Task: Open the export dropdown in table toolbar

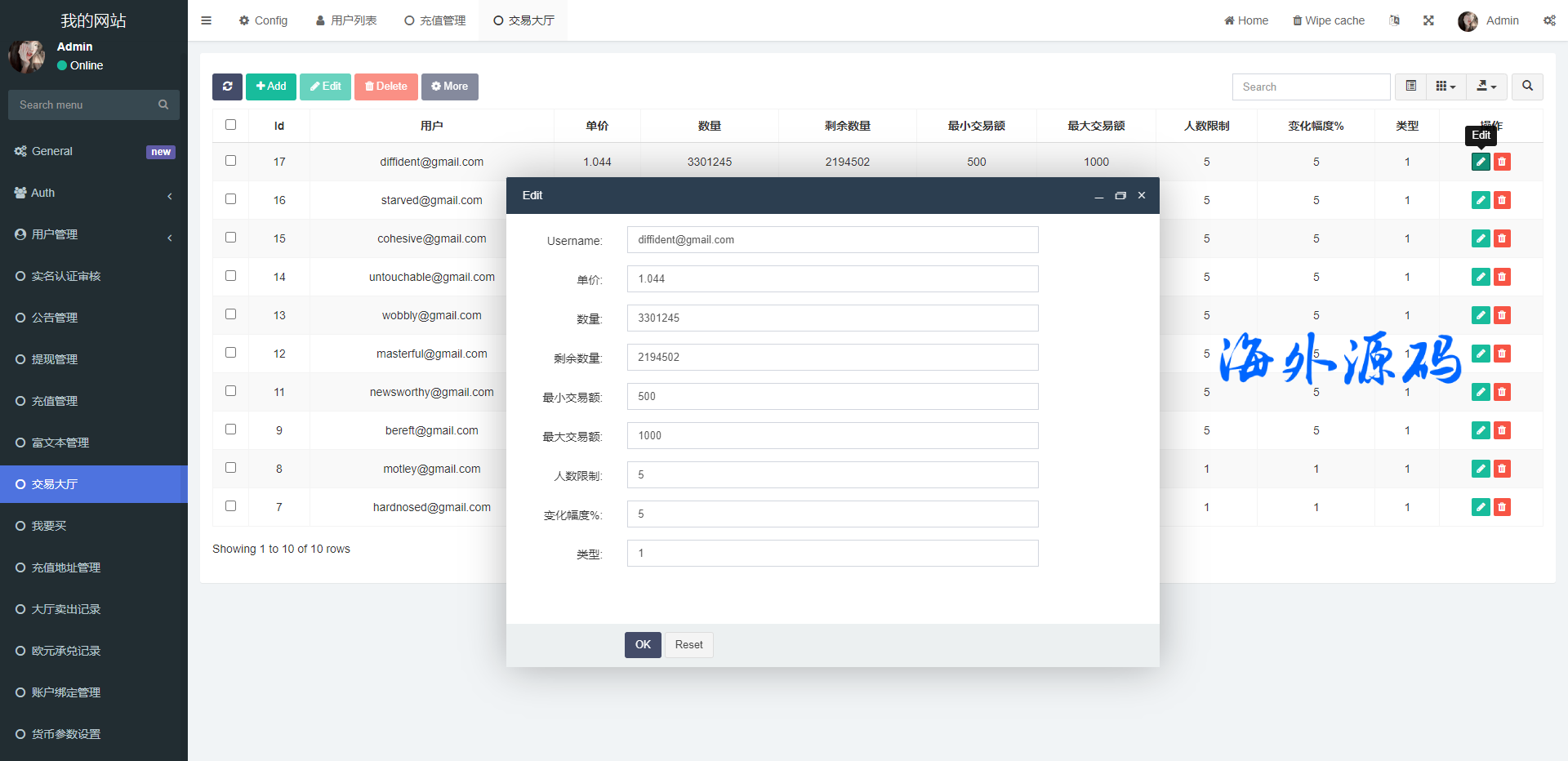Action: point(1486,87)
